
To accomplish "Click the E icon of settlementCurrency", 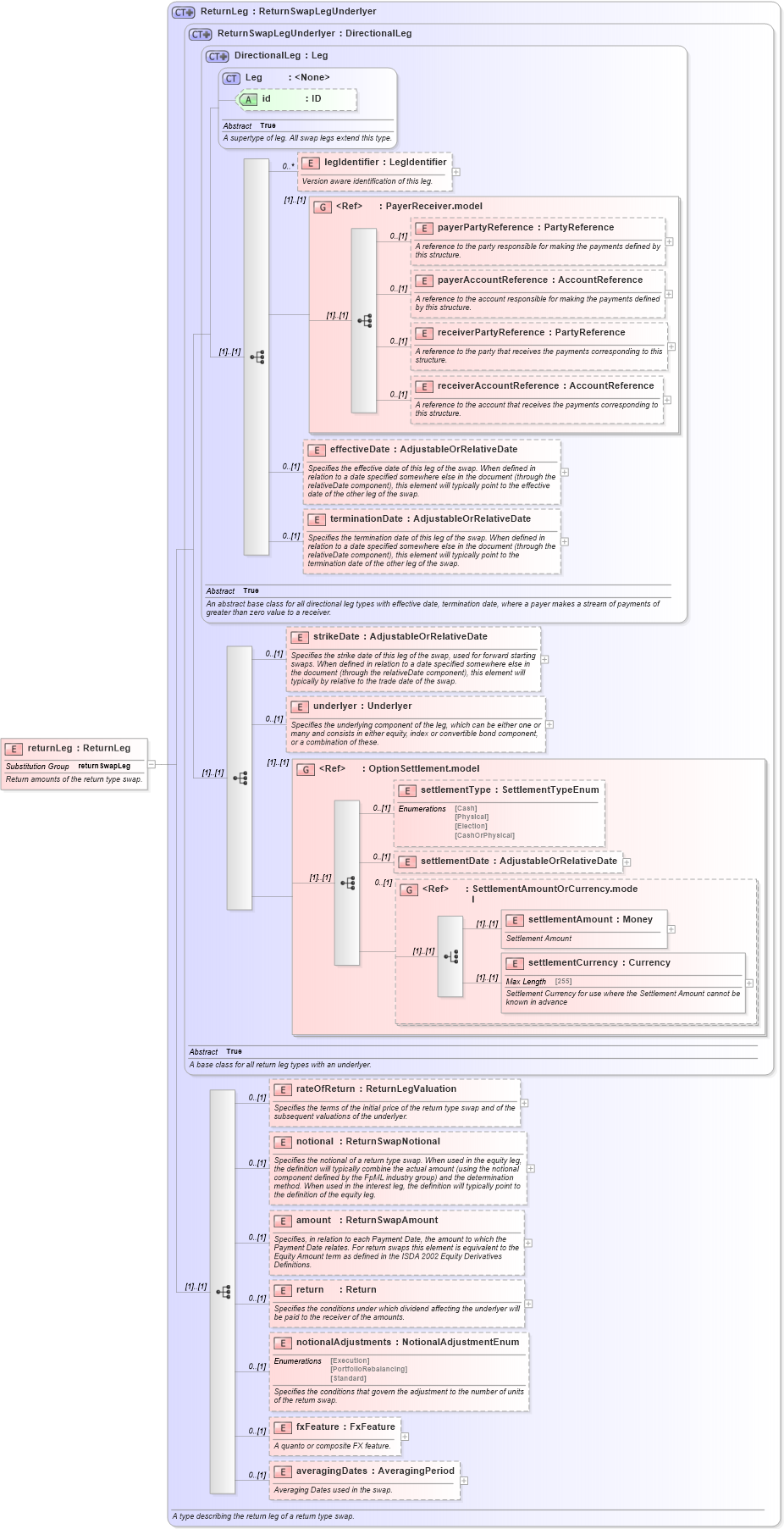I will click(515, 964).
